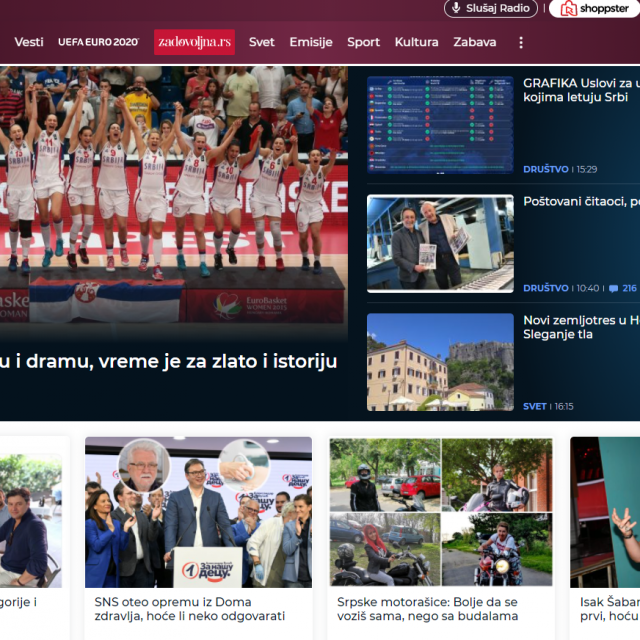This screenshot has width=640, height=640.
Task: Click the comment bubble icon next to 216
Action: pos(613,289)
